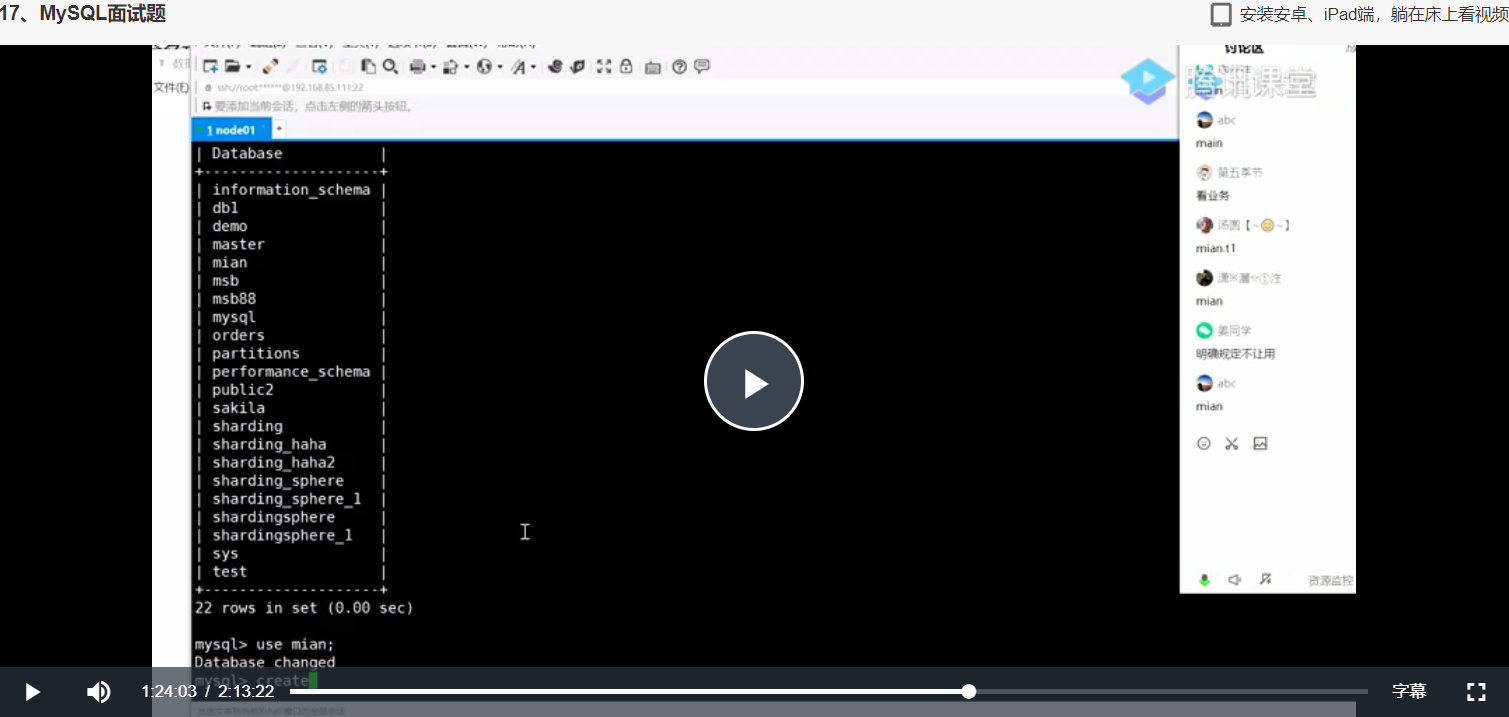The image size is (1509, 717).
Task: Click the 菊五季节 user avatar
Action: click(1205, 172)
